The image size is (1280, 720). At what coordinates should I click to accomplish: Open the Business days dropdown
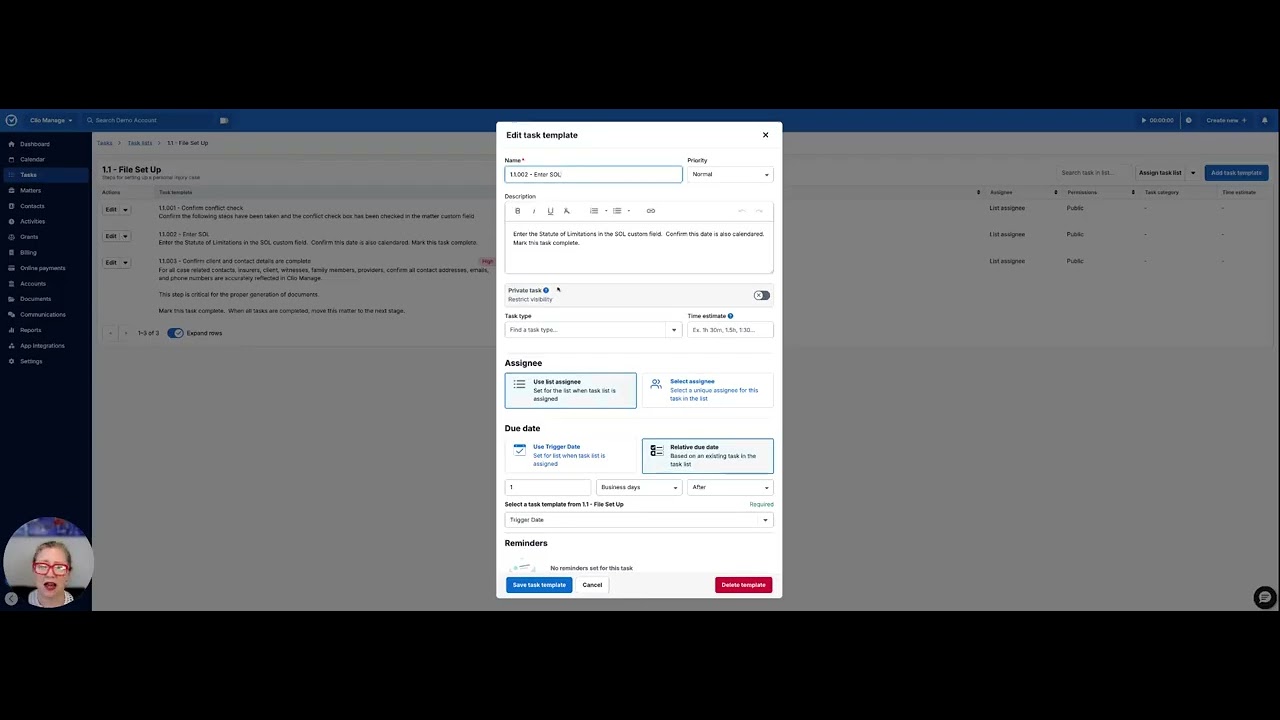(x=639, y=487)
